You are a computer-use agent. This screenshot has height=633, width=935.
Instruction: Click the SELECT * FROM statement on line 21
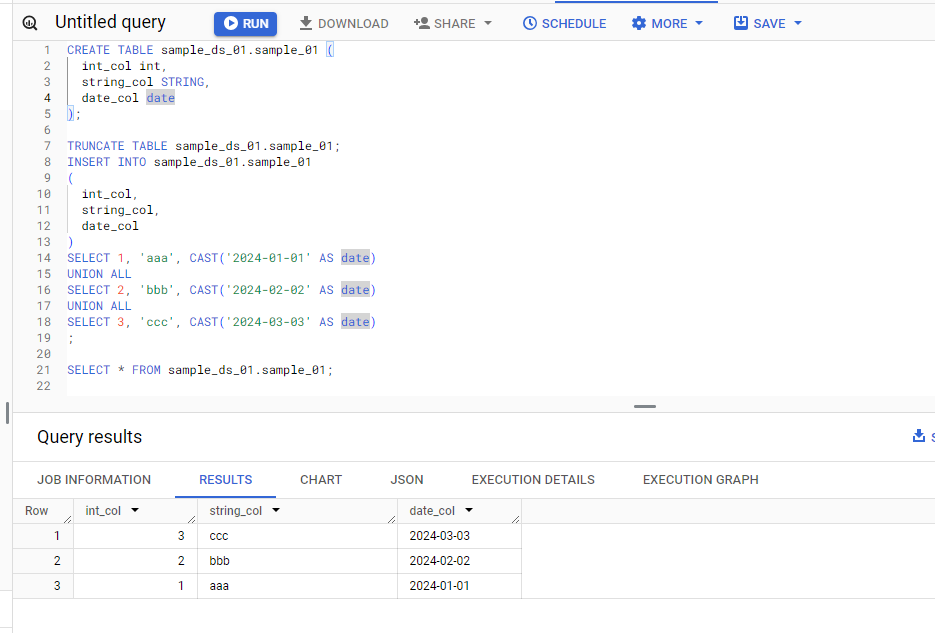[x=200, y=370]
